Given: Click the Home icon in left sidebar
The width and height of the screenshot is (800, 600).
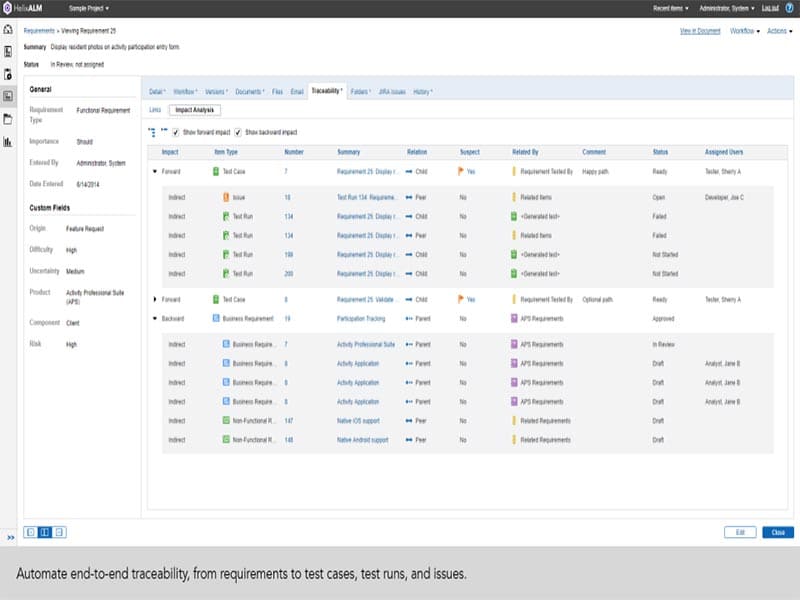Looking at the screenshot, I should [x=8, y=30].
